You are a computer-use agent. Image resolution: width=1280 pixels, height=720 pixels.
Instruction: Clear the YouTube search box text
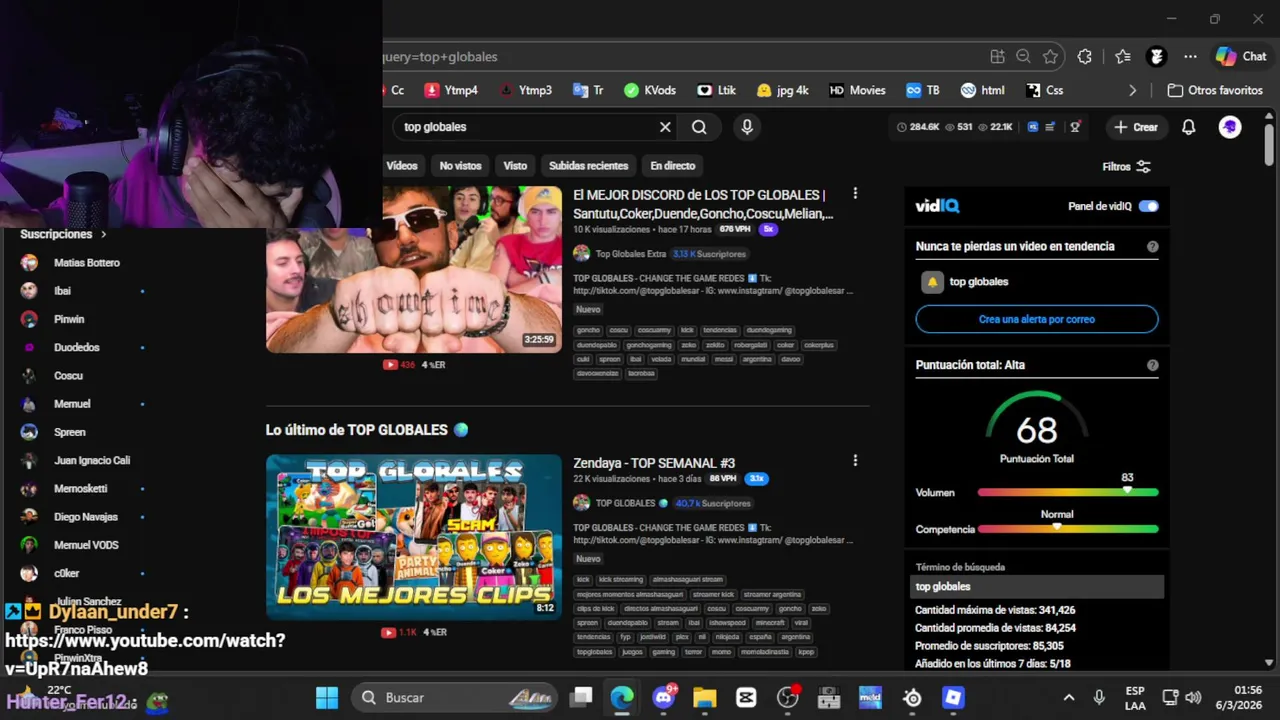click(665, 127)
